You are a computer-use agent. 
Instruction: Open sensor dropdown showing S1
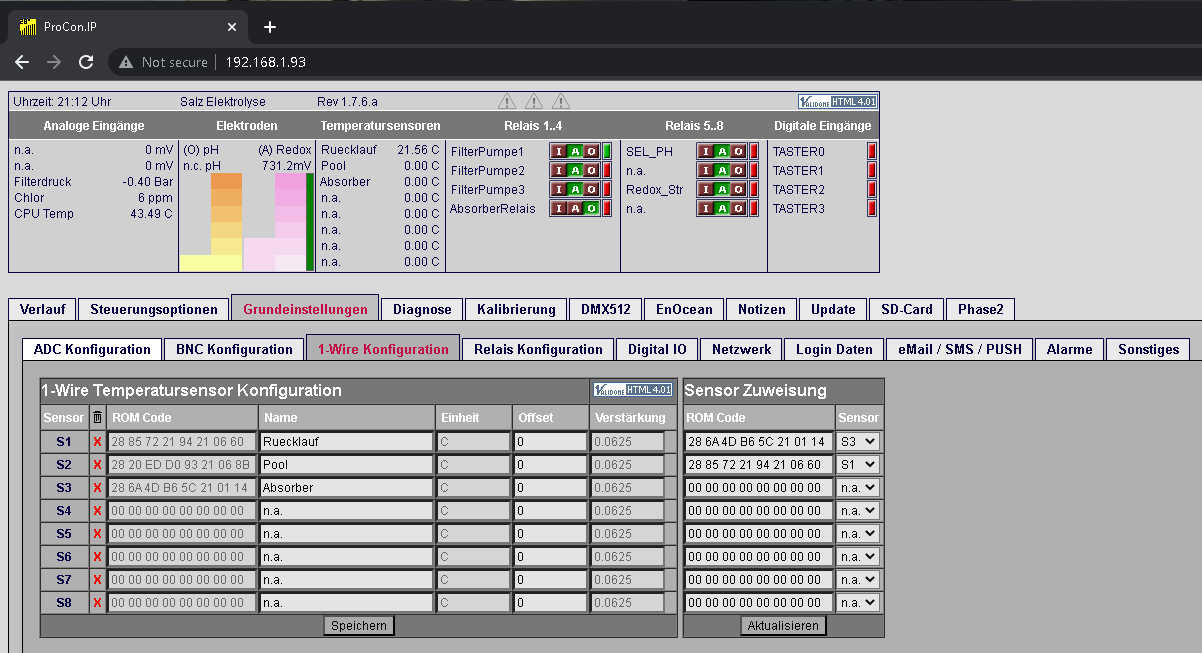tap(858, 464)
